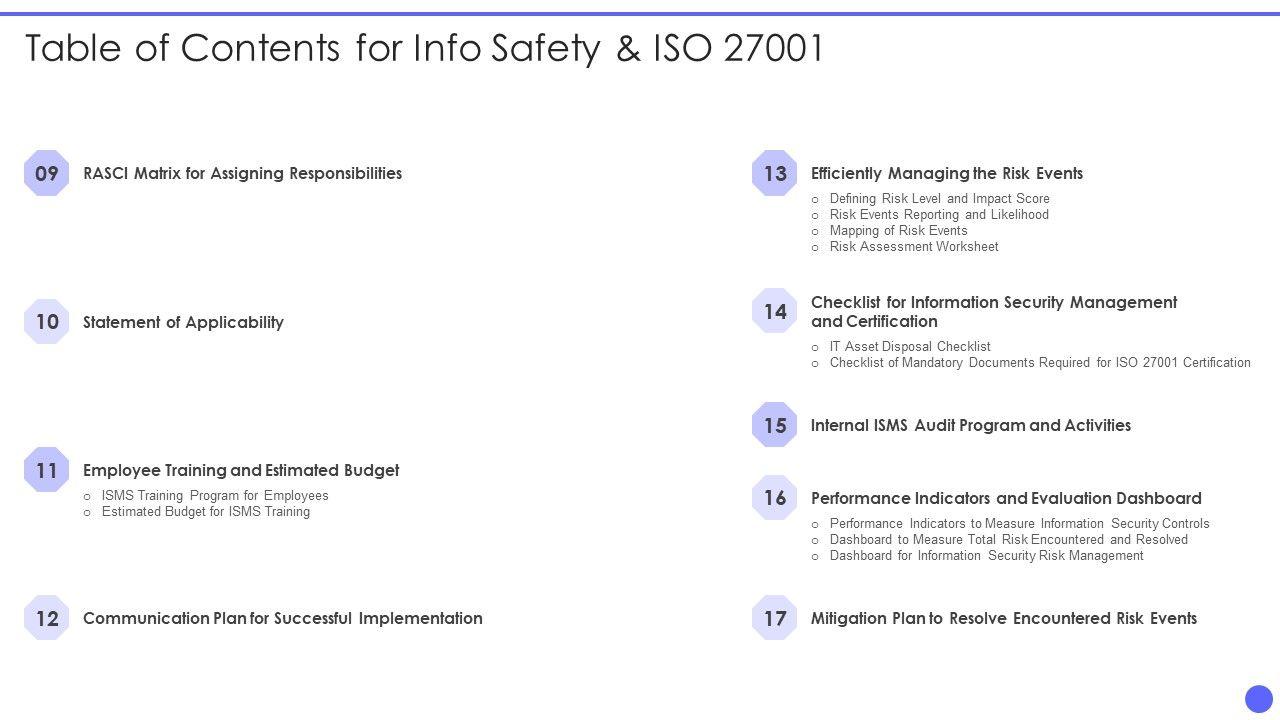Click the blue circle in the bottom corner
Viewport: 1280px width, 720px height.
point(1259,699)
